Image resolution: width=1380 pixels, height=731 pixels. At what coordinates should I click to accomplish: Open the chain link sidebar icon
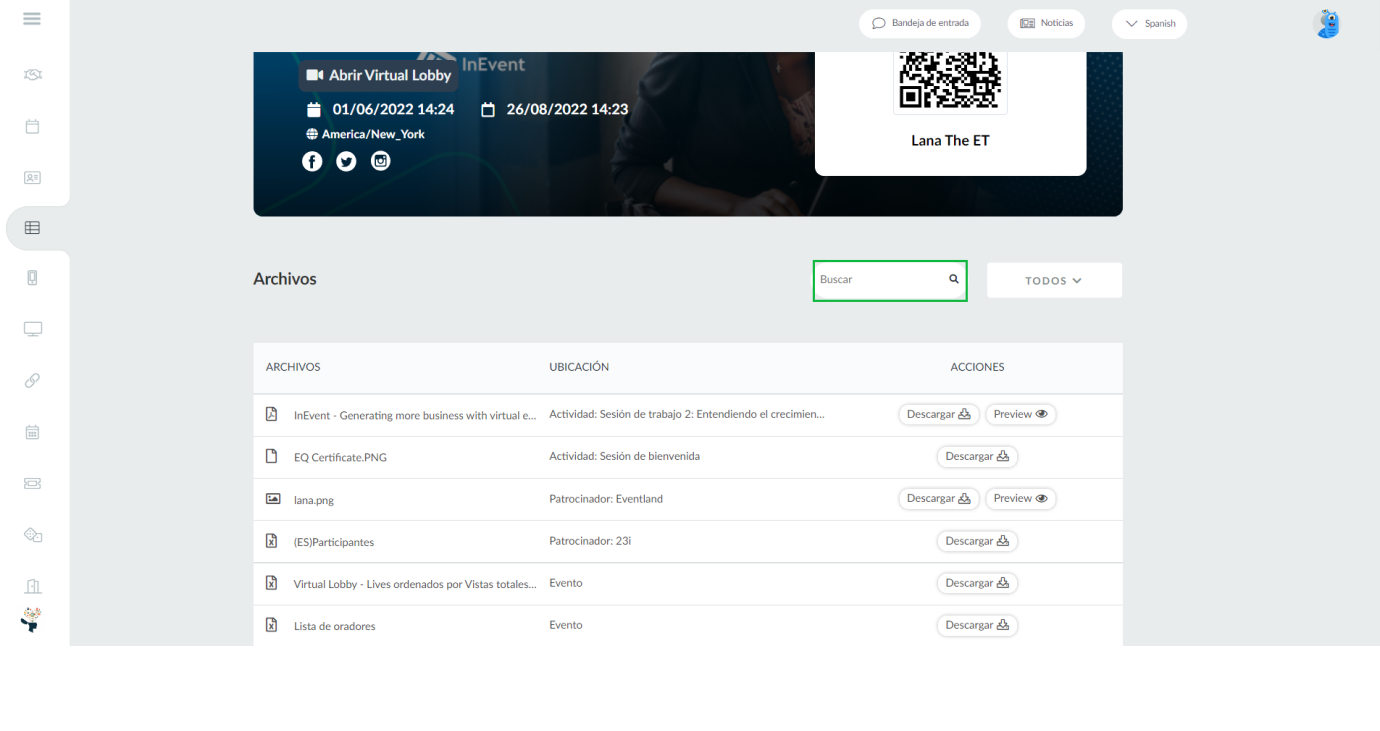coord(32,380)
